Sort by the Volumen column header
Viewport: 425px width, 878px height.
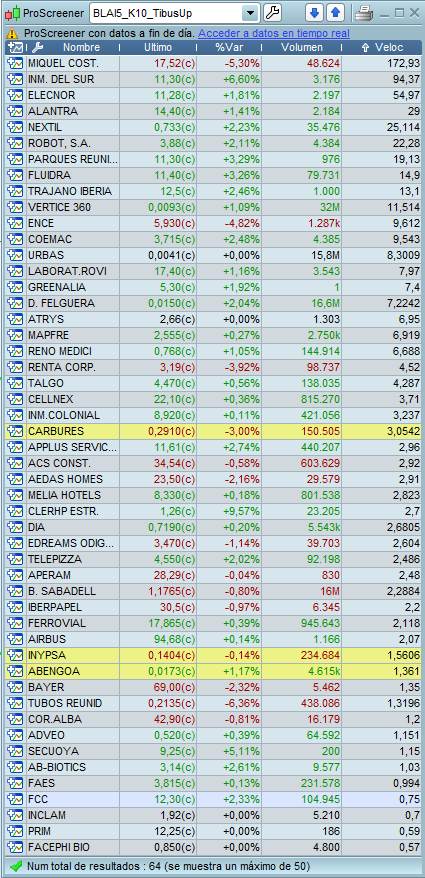[x=302, y=48]
